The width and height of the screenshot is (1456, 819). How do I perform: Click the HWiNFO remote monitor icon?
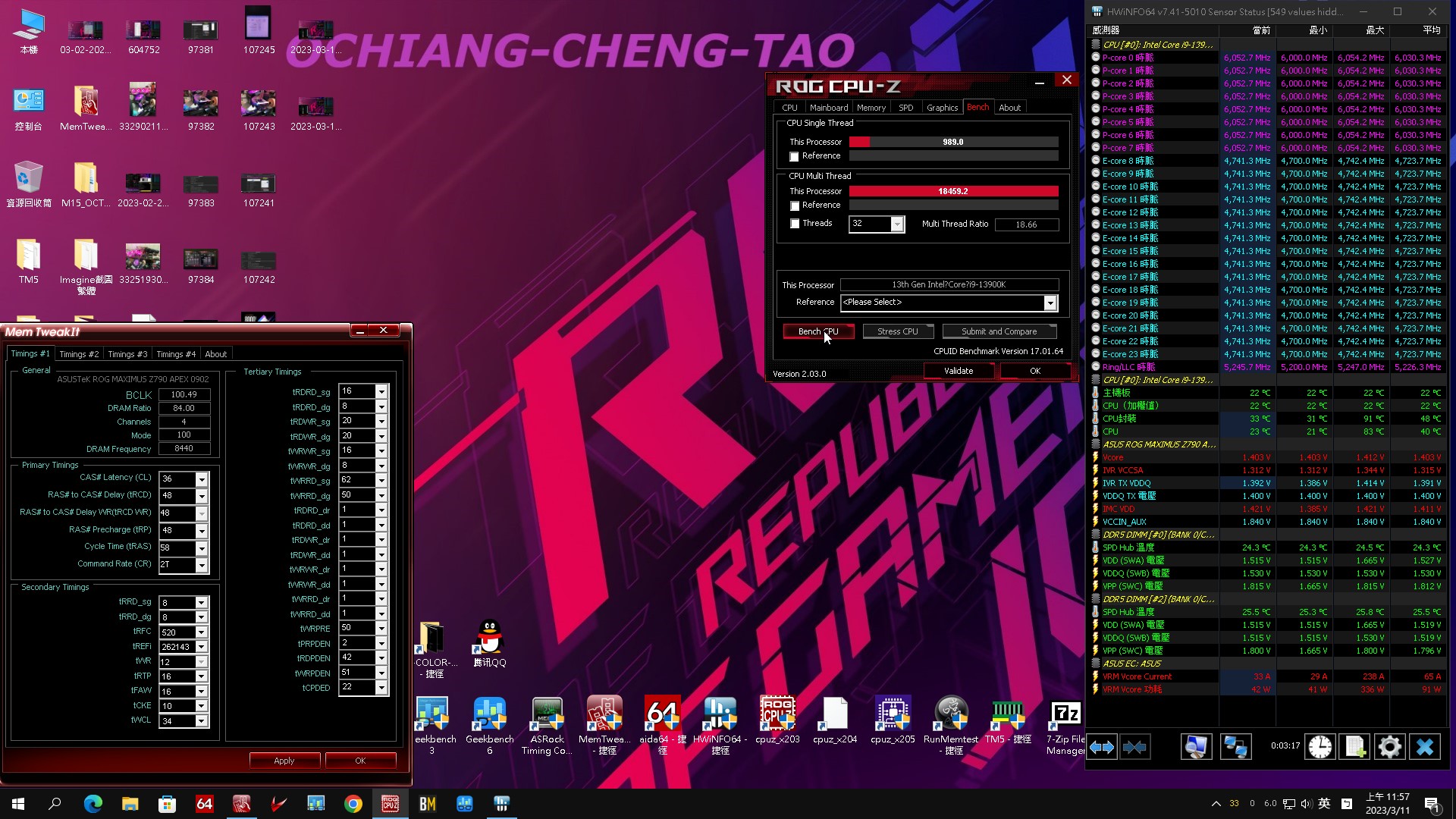click(x=1197, y=747)
